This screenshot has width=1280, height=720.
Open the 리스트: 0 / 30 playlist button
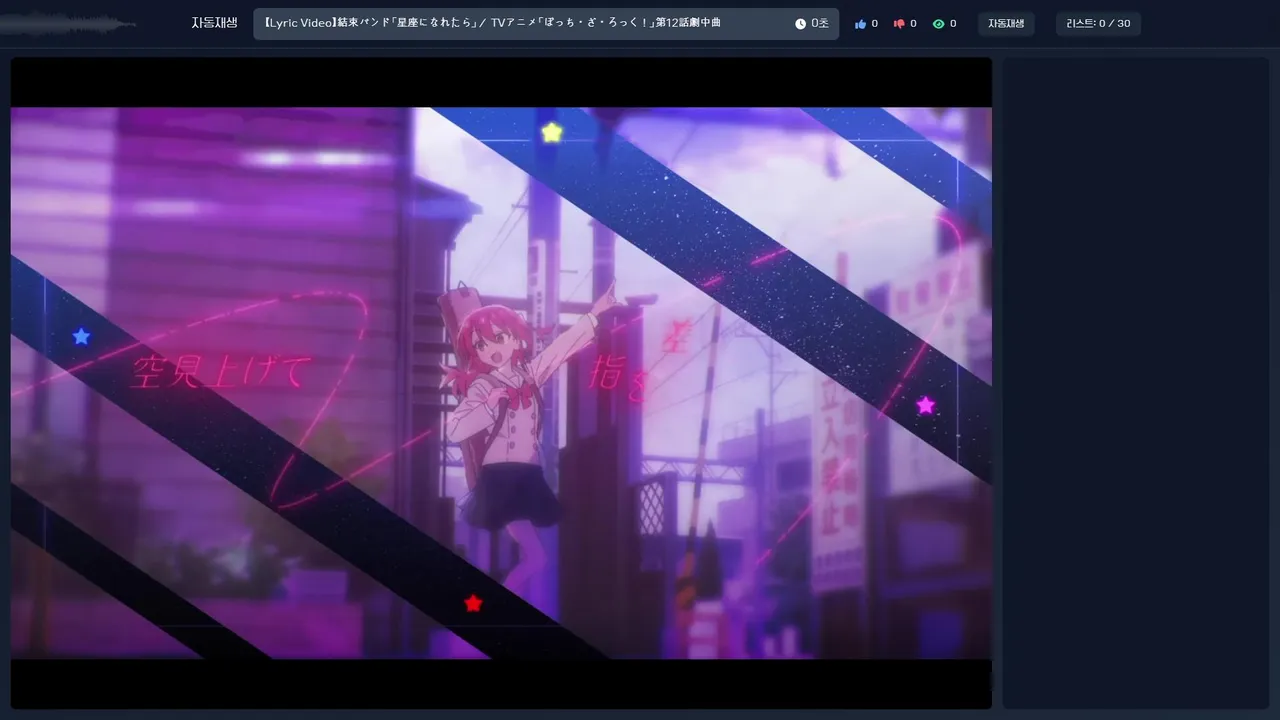pyautogui.click(x=1098, y=24)
